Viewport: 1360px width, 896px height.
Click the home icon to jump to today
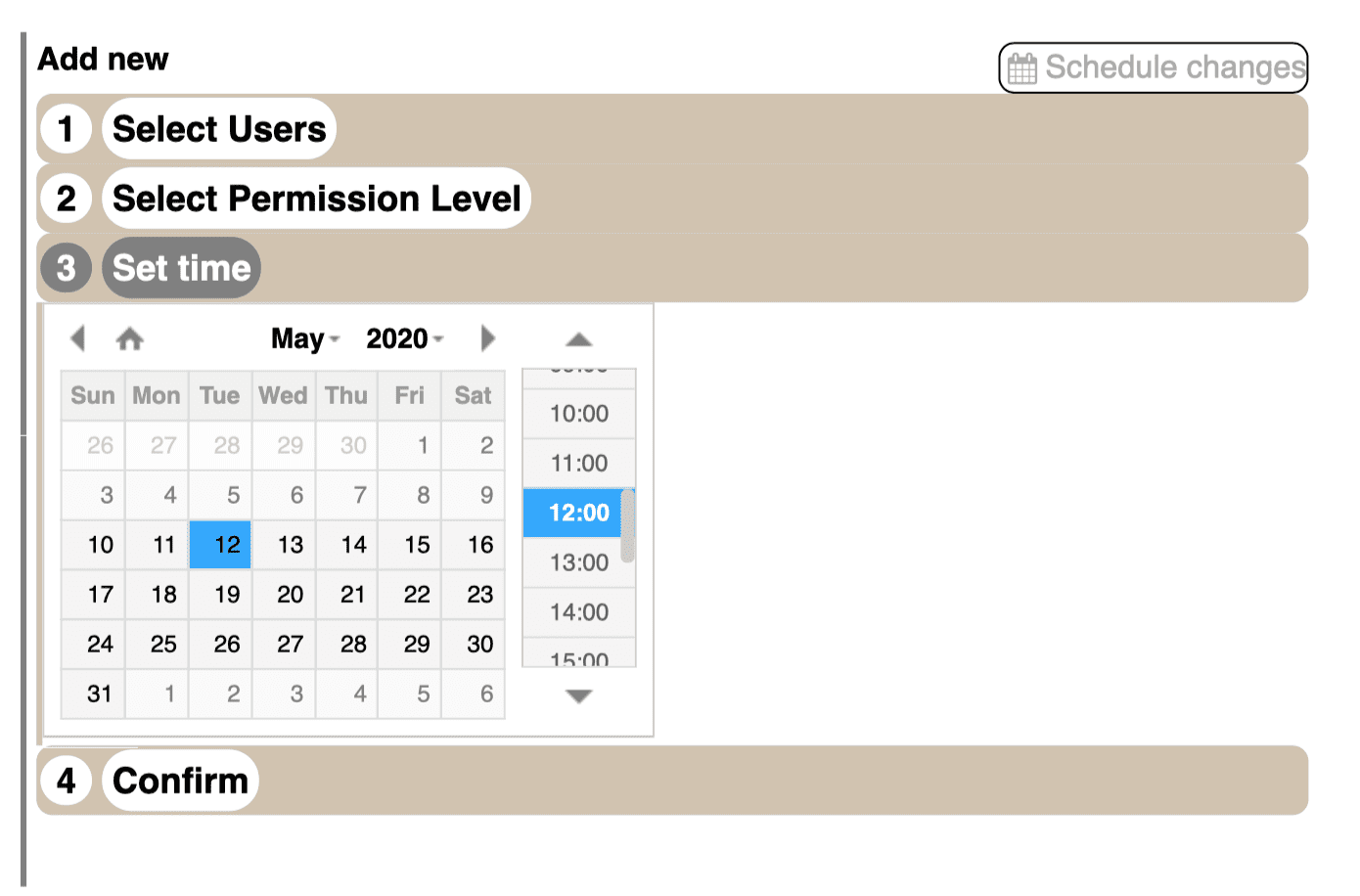(129, 338)
